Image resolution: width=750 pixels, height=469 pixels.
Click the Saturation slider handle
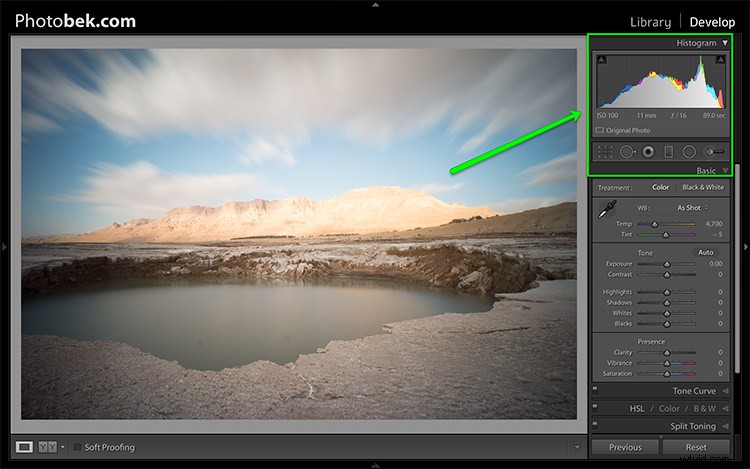[x=667, y=373]
